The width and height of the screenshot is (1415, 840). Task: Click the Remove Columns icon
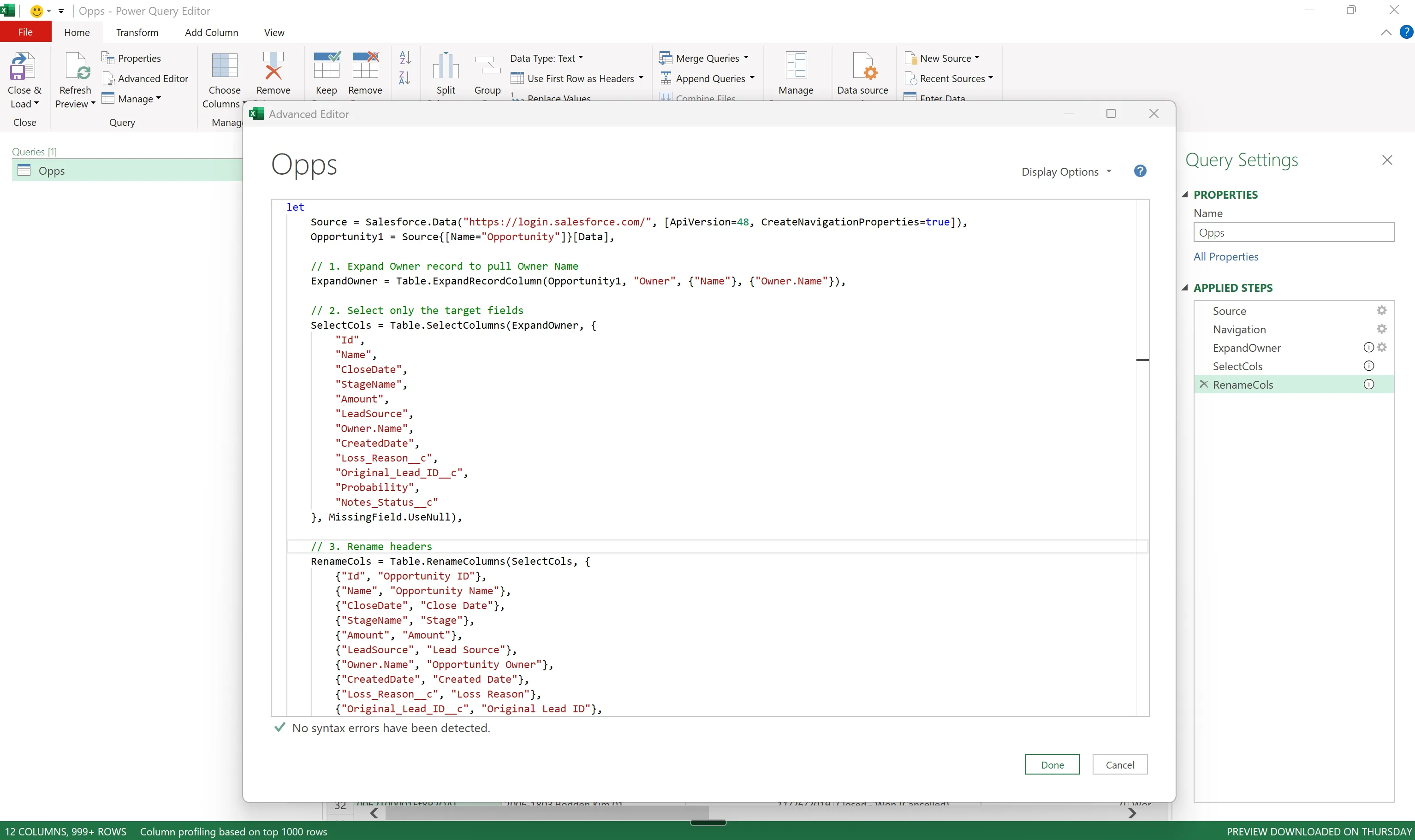click(273, 66)
